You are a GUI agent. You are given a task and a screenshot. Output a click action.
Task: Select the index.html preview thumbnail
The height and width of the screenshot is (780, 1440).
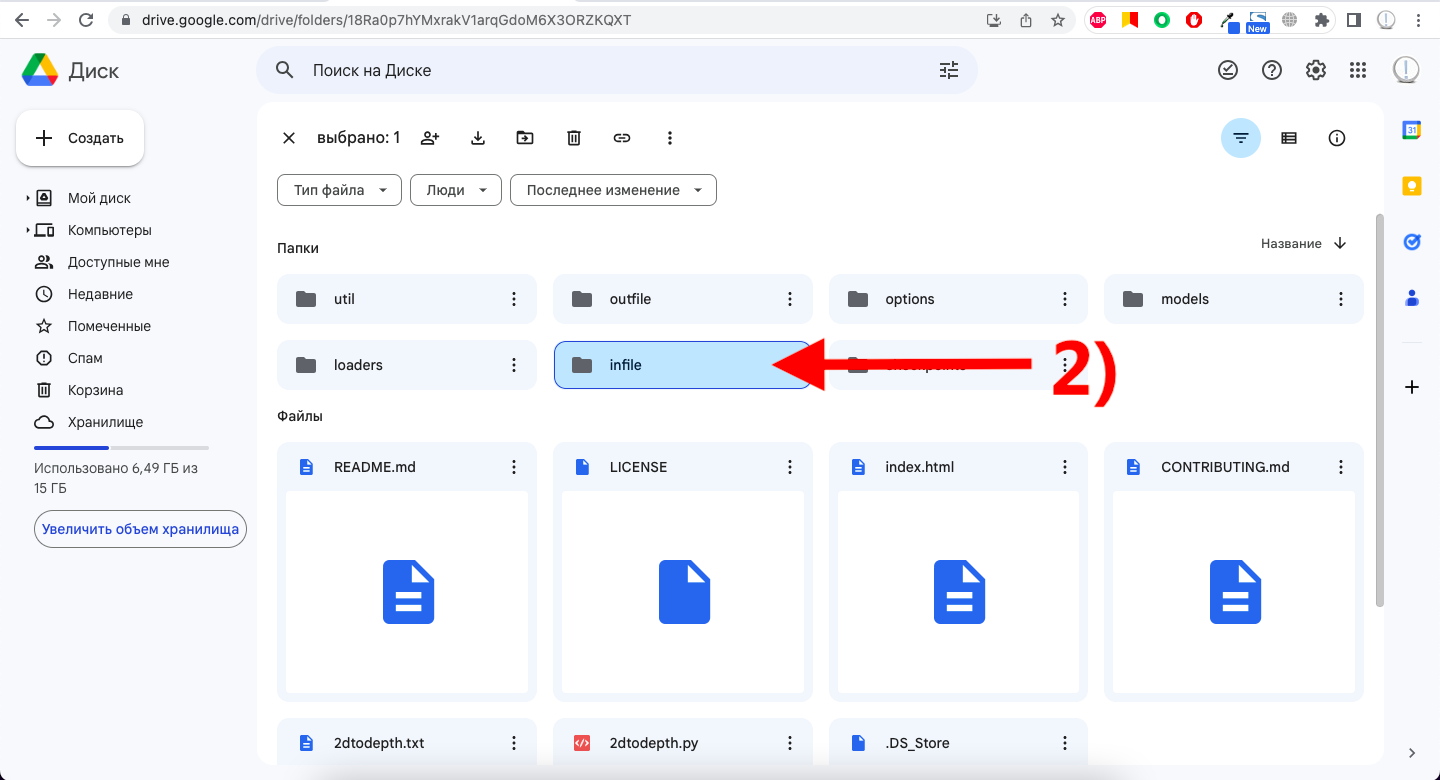[958, 592]
